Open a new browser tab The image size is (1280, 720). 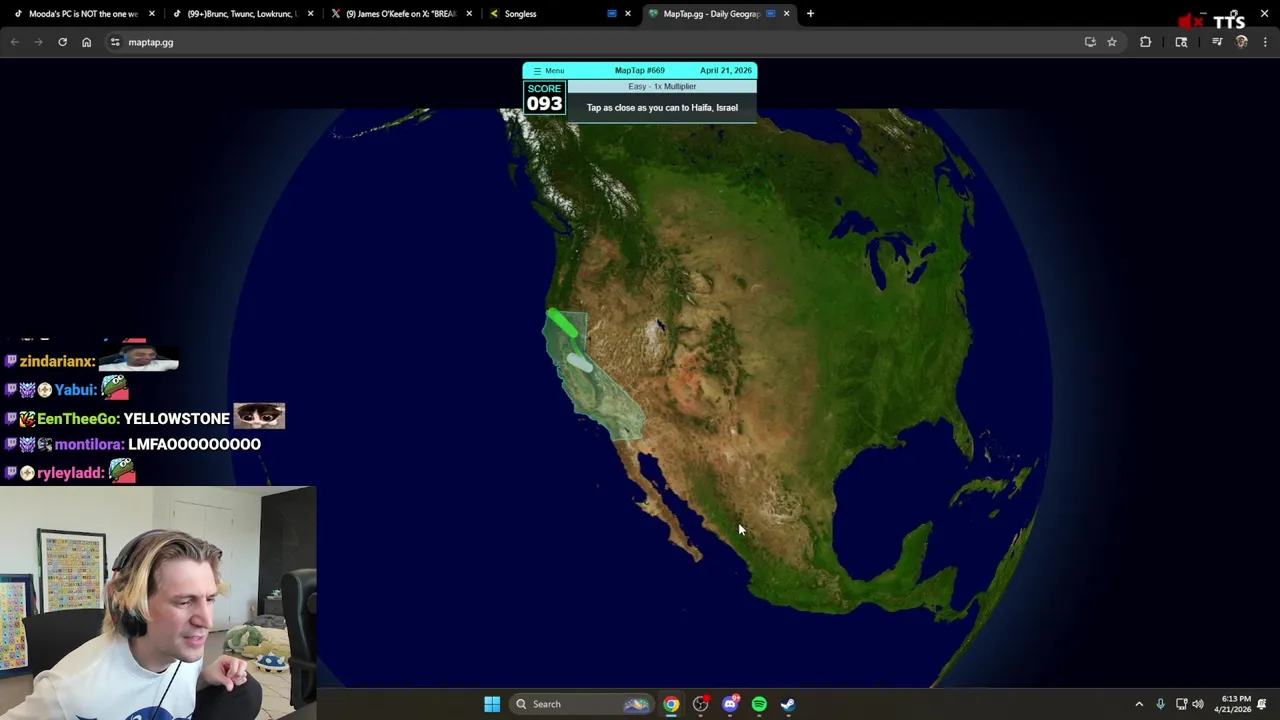coord(810,14)
